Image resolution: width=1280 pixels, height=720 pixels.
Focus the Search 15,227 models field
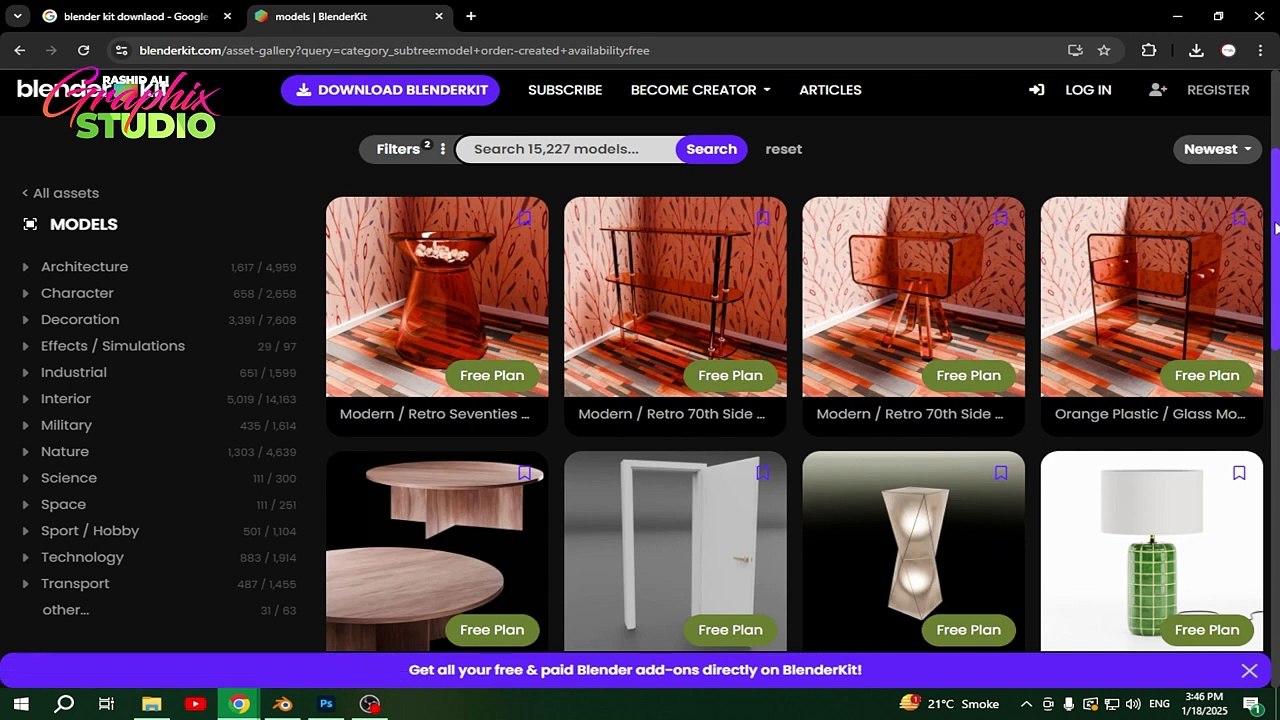(566, 149)
